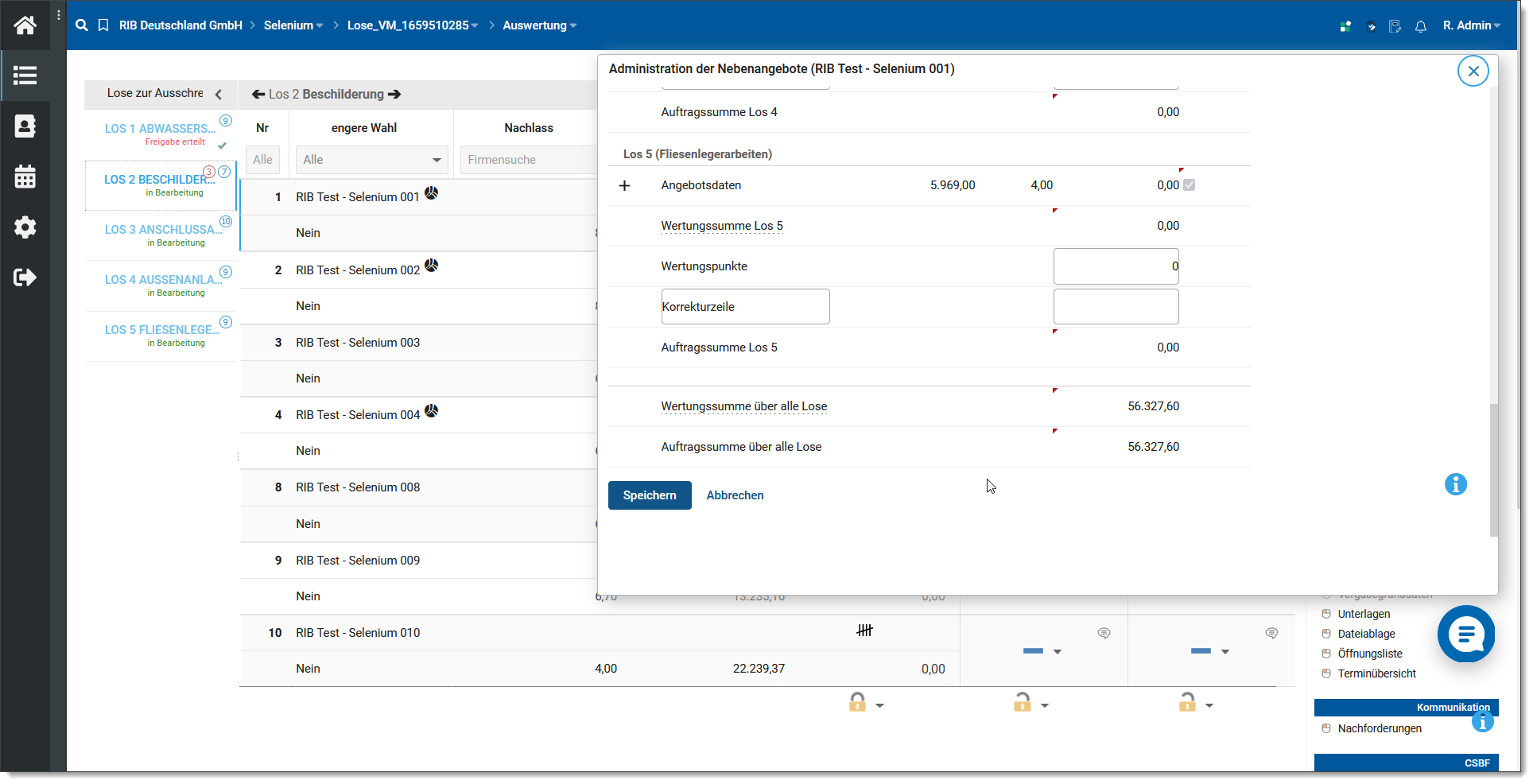Click the calendar icon in left sidebar
Viewport: 1533px width, 784px height.
(25, 177)
